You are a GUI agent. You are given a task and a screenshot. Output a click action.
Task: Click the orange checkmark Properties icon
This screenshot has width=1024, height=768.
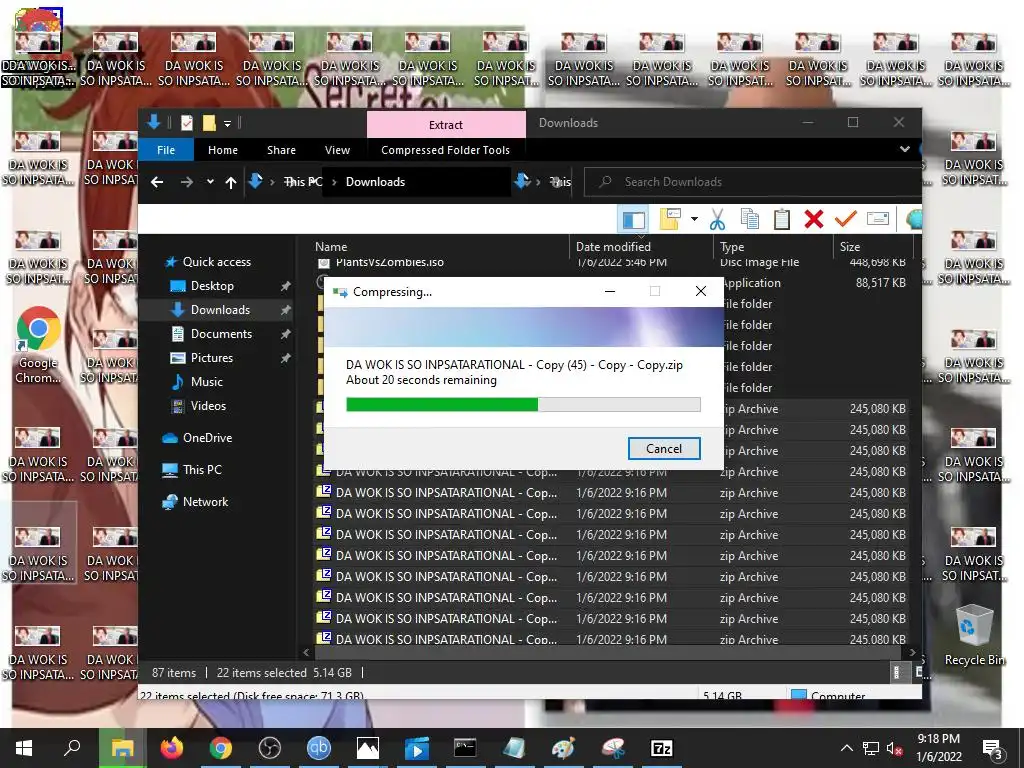click(x=846, y=218)
